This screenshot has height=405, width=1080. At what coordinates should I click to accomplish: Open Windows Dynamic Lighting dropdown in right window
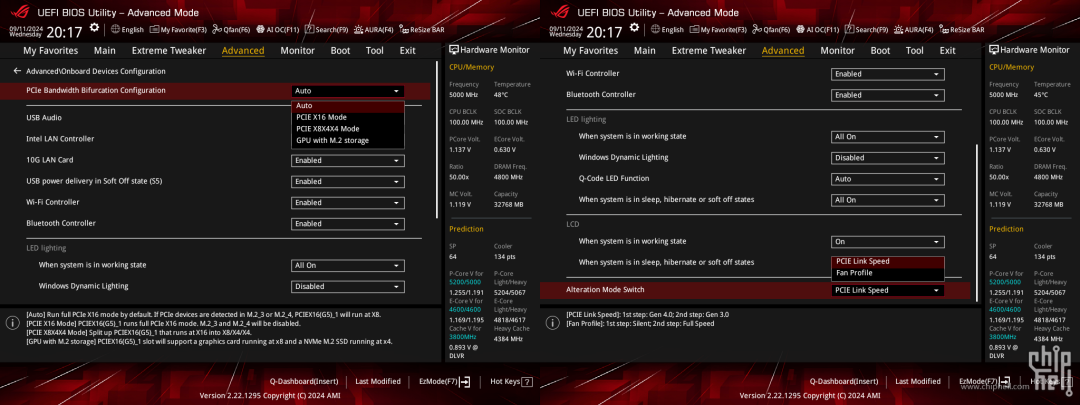pyautogui.click(x=888, y=158)
